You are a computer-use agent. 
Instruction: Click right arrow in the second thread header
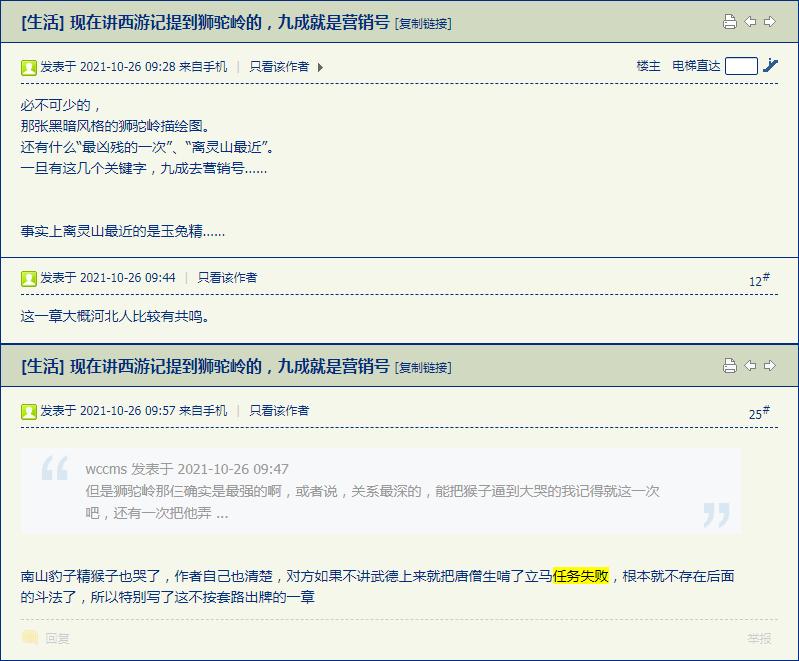pyautogui.click(x=770, y=365)
